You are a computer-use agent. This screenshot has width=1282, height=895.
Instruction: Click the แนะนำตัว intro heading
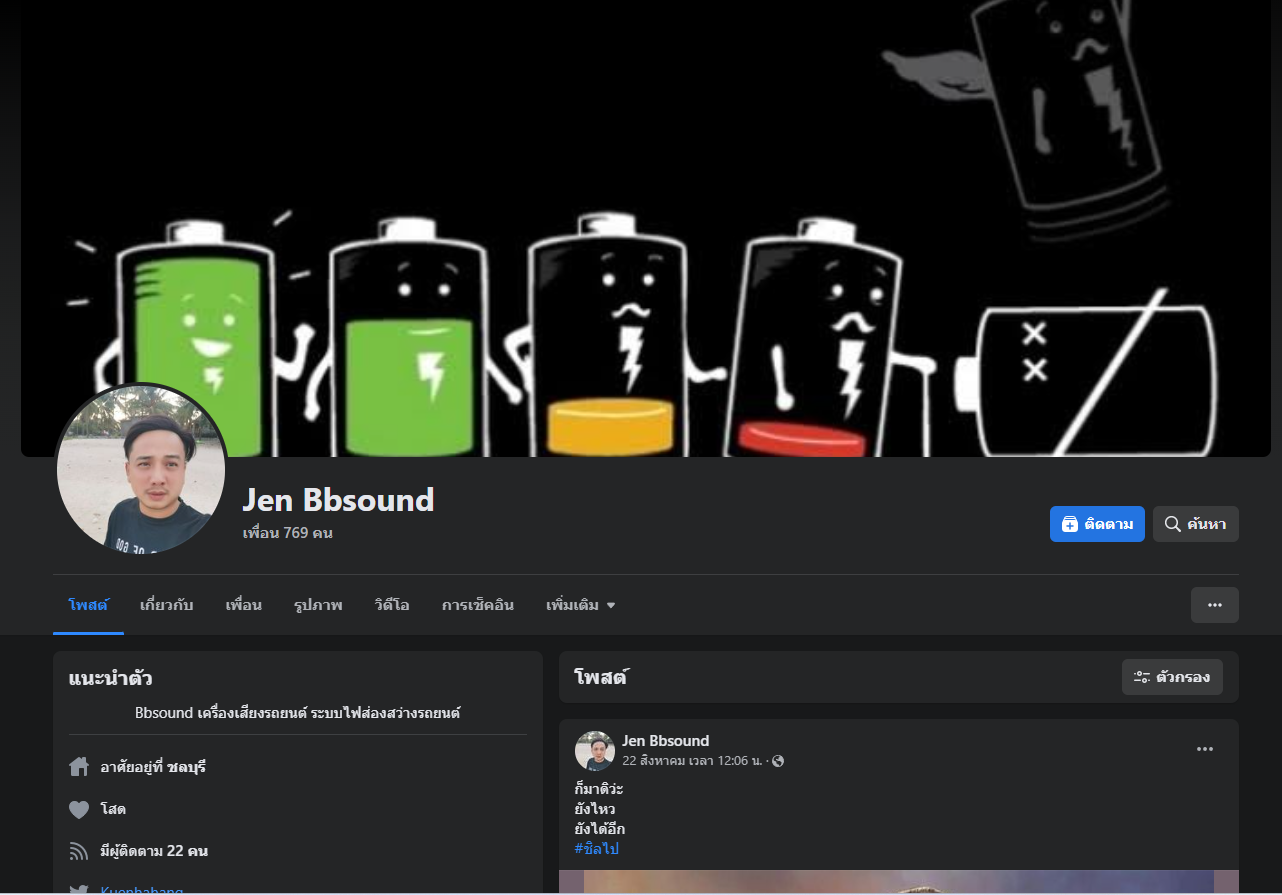(111, 678)
